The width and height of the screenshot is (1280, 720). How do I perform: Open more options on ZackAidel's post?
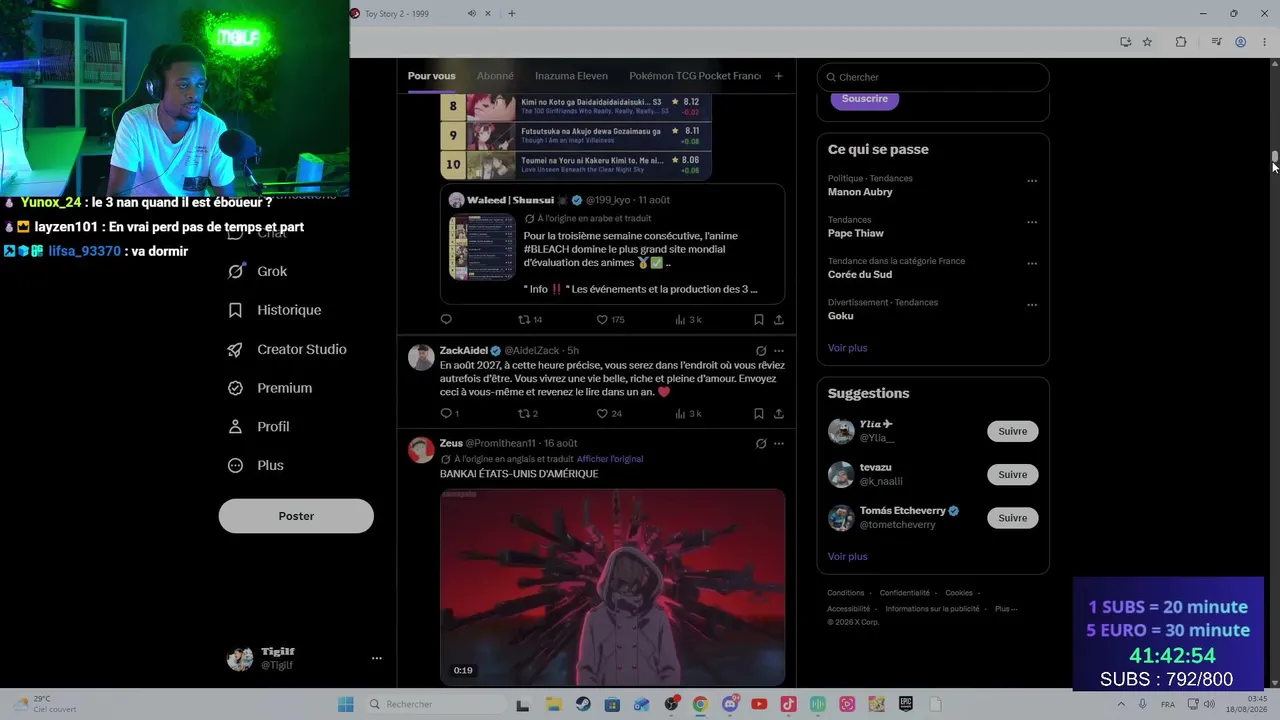pyautogui.click(x=778, y=351)
